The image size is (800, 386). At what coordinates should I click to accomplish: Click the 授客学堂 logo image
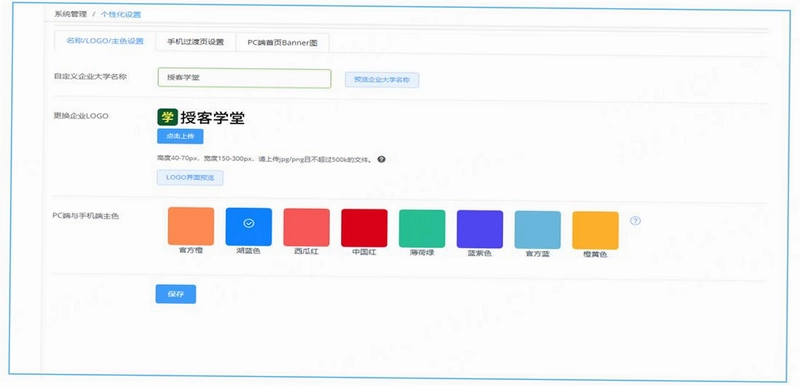(201, 118)
